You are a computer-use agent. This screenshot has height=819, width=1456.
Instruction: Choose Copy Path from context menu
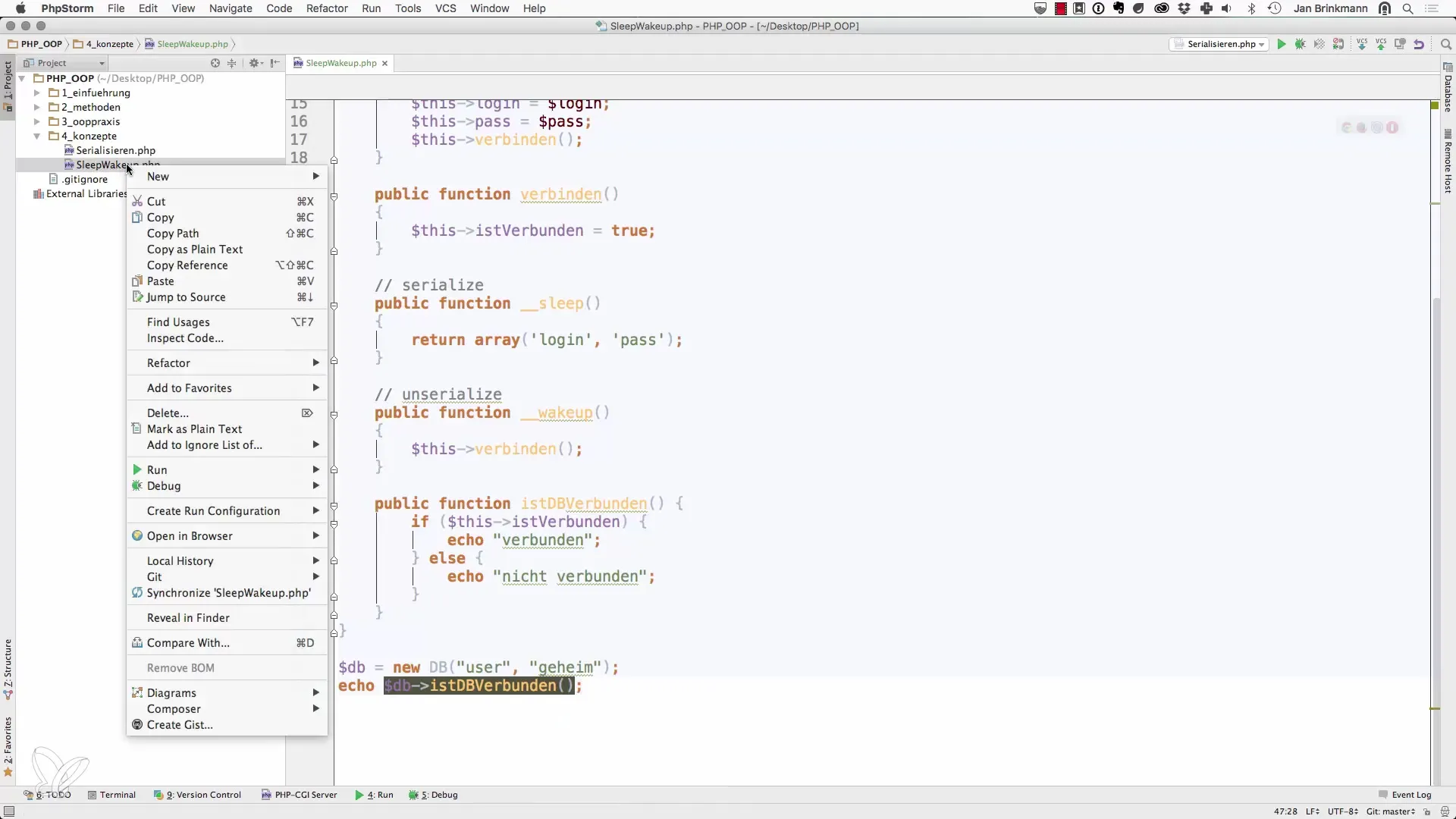227,234
